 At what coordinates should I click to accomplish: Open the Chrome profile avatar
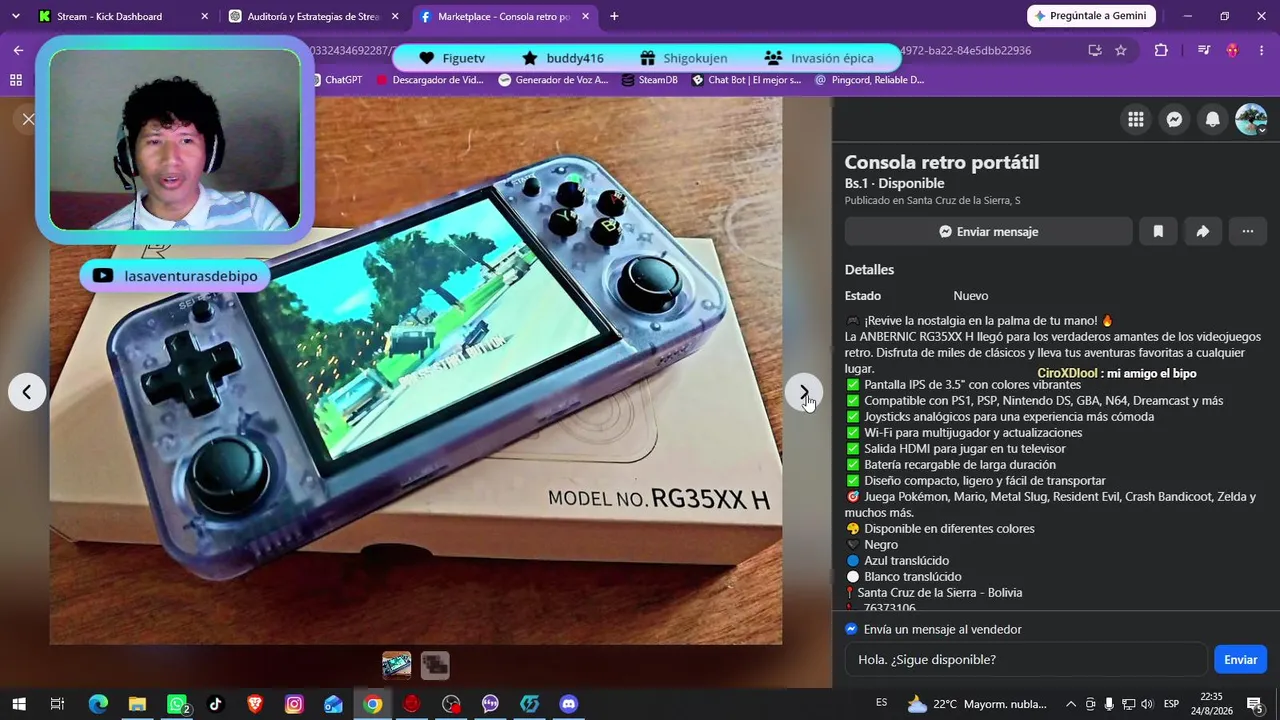1232,50
